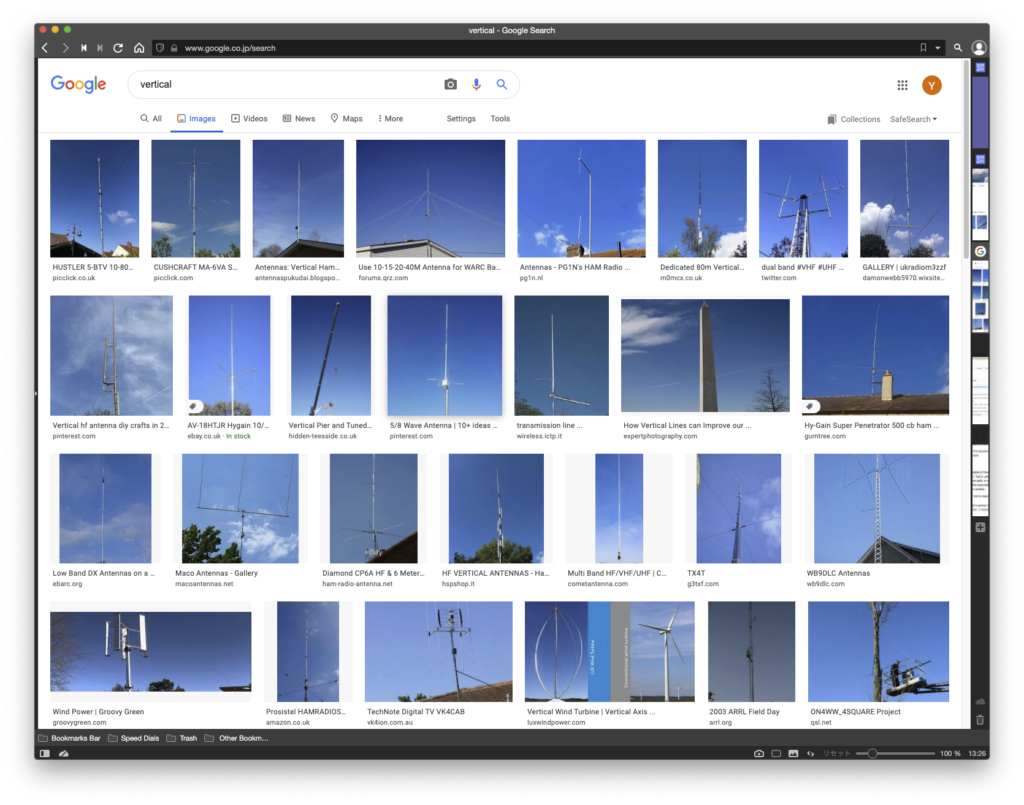This screenshot has width=1024, height=805.
Task: Expand the More search categories menu
Action: click(x=390, y=119)
